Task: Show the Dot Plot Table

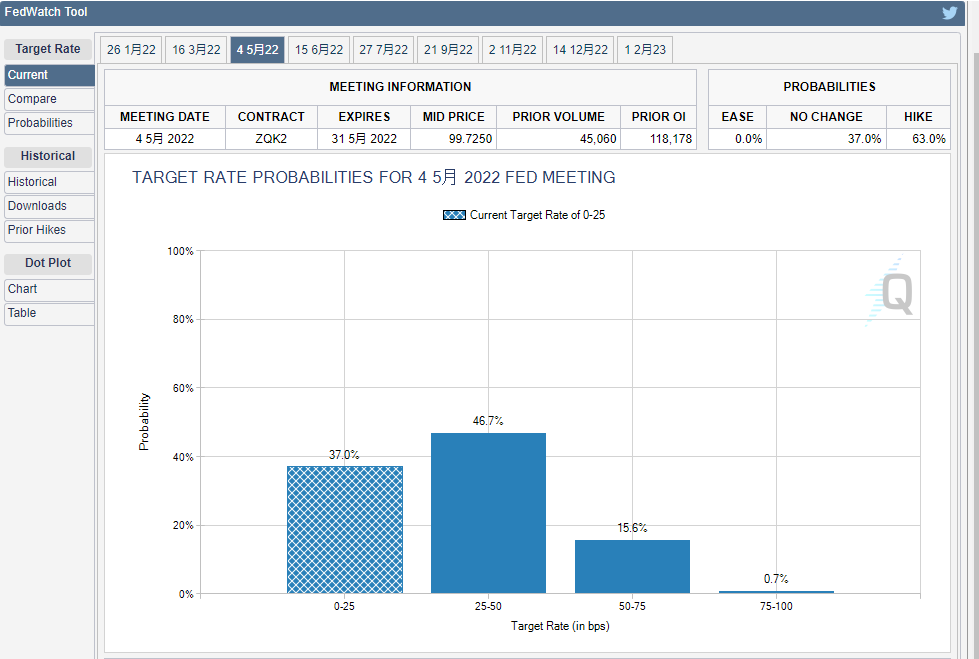Action: 49,313
